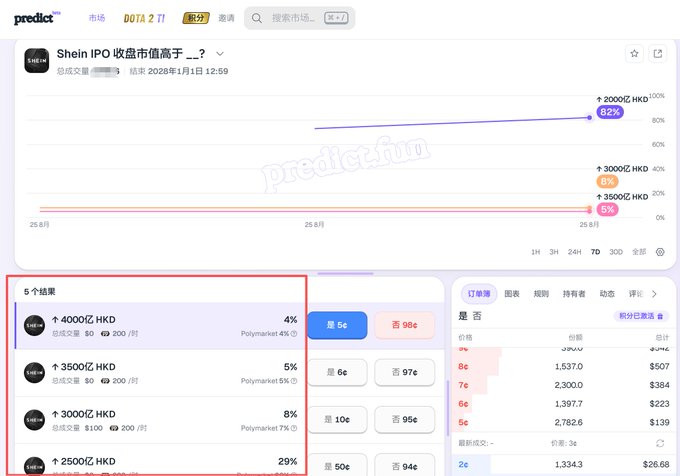
Task: Focus the 搜索市场 search field
Action: point(300,18)
